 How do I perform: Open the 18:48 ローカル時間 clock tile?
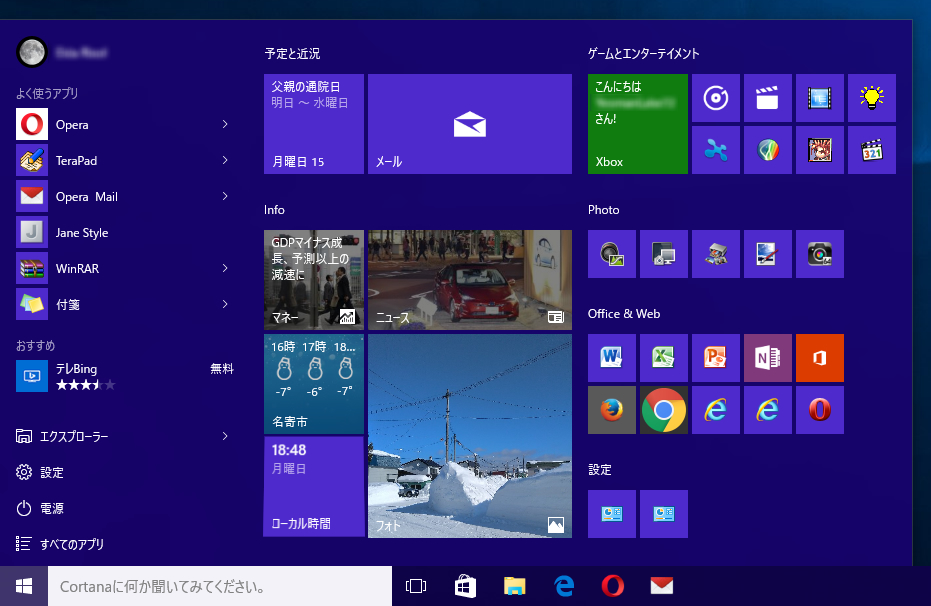click(314, 487)
